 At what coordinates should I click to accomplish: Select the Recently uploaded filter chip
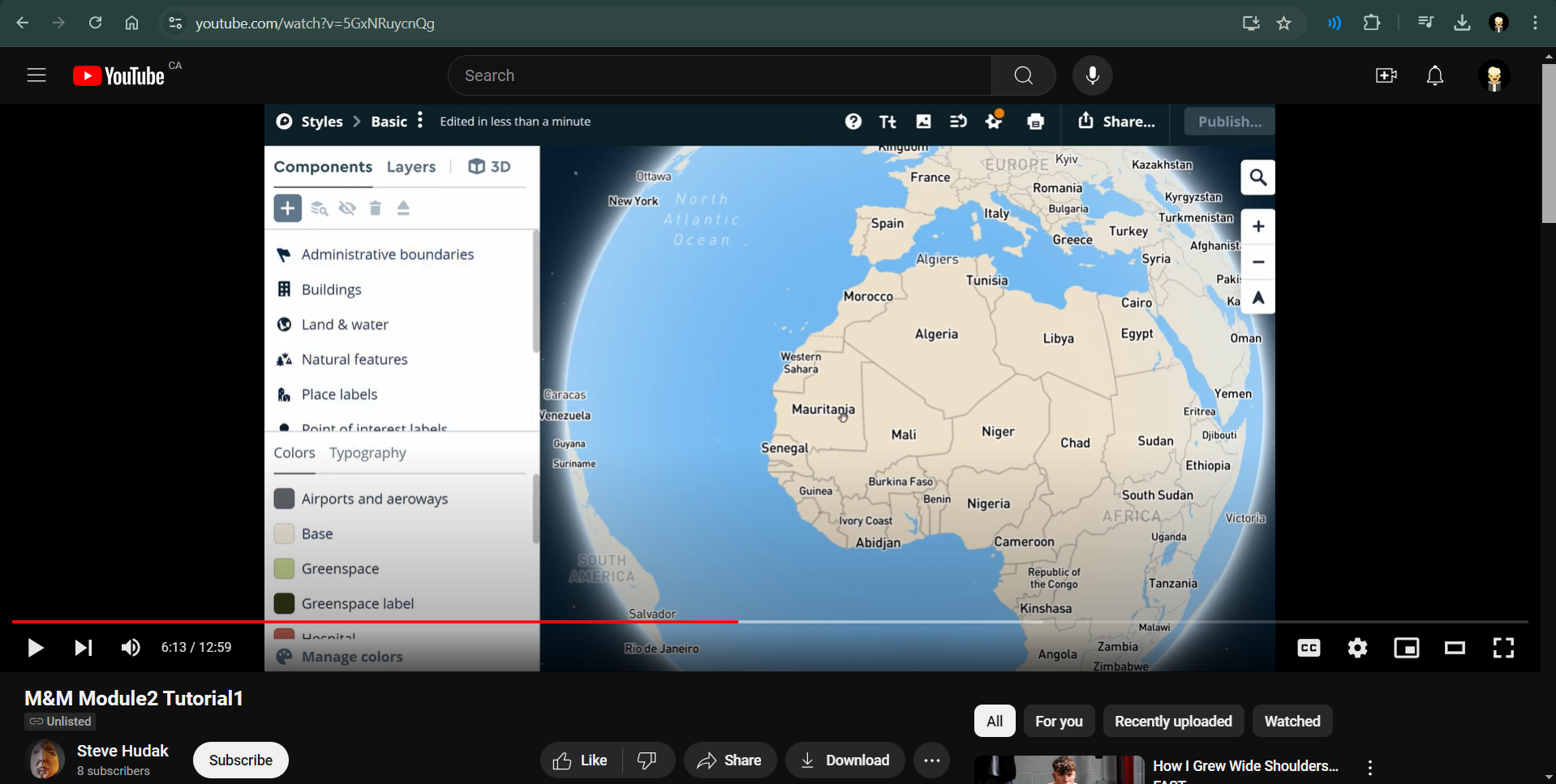[1172, 721]
